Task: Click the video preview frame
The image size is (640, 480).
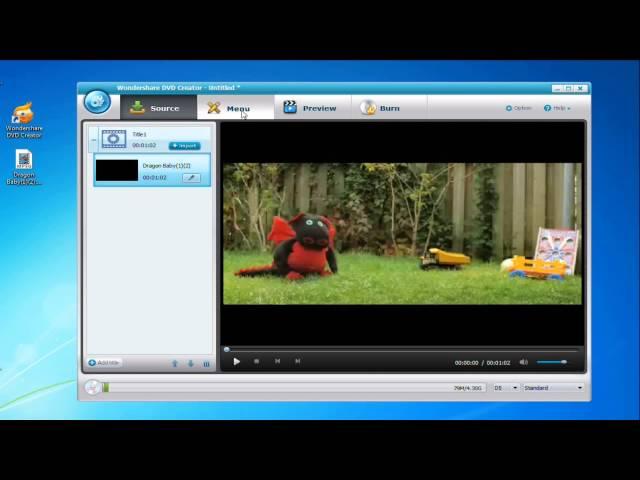Action: tap(402, 233)
